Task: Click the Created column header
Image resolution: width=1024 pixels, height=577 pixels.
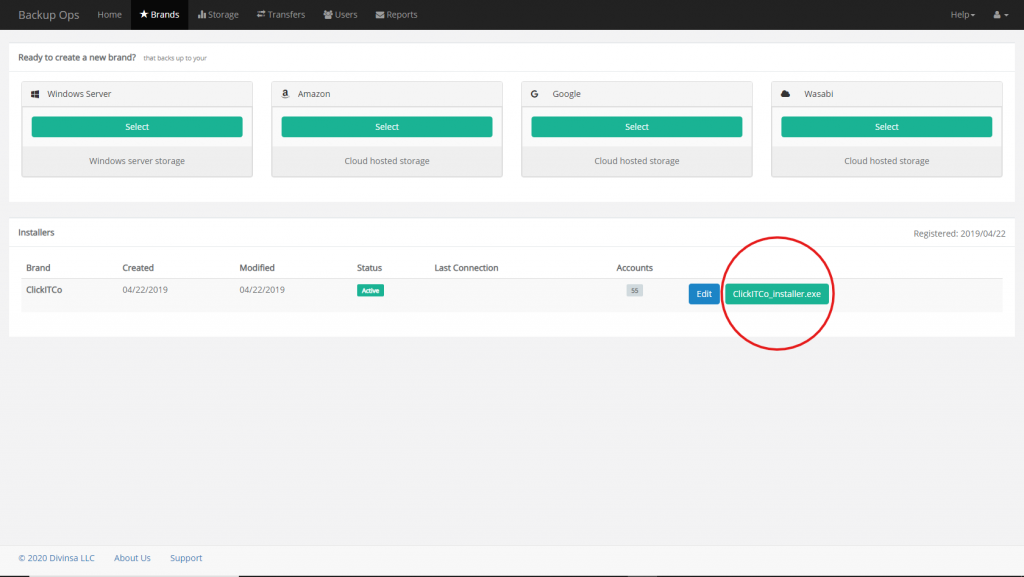Action: [138, 268]
